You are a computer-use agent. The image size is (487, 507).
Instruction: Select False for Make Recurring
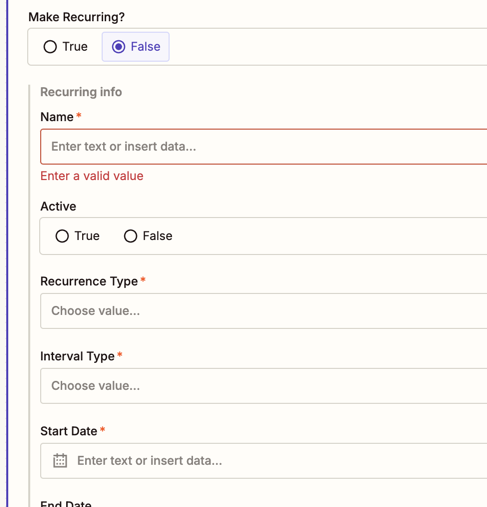click(x=136, y=47)
